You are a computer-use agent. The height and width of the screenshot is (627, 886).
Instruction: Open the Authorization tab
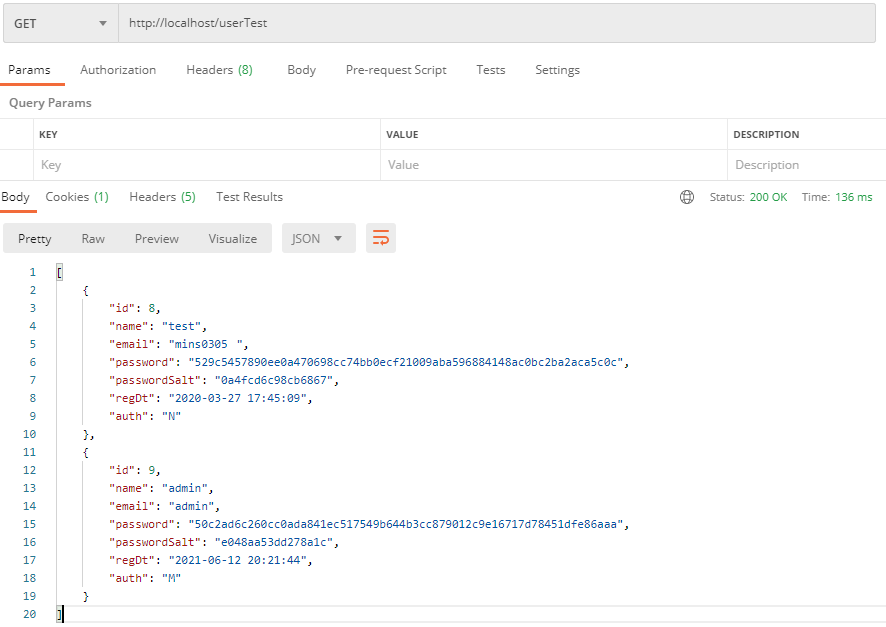pyautogui.click(x=118, y=70)
